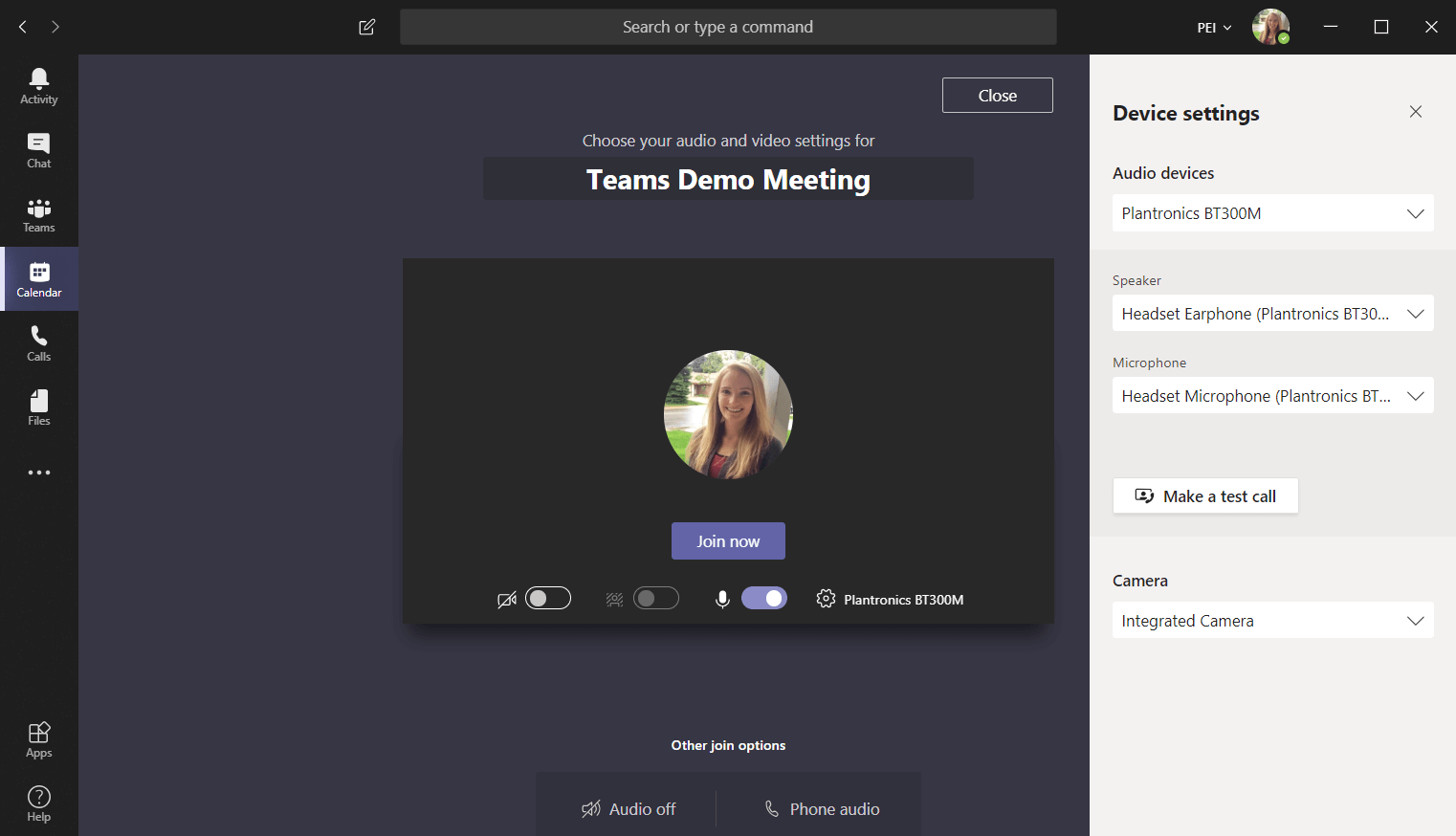
Task: Turn on background blur
Action: click(656, 597)
